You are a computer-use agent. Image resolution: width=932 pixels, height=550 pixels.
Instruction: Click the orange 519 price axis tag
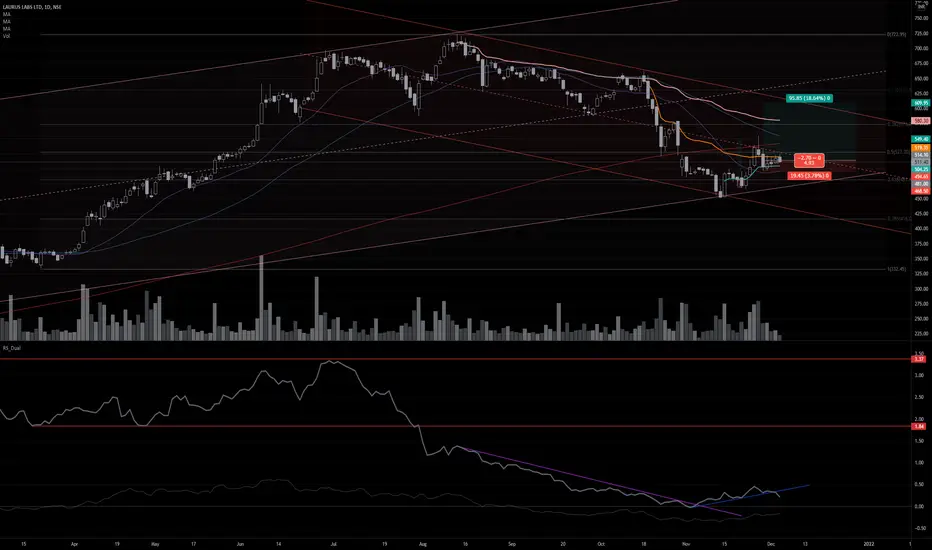pos(921,147)
